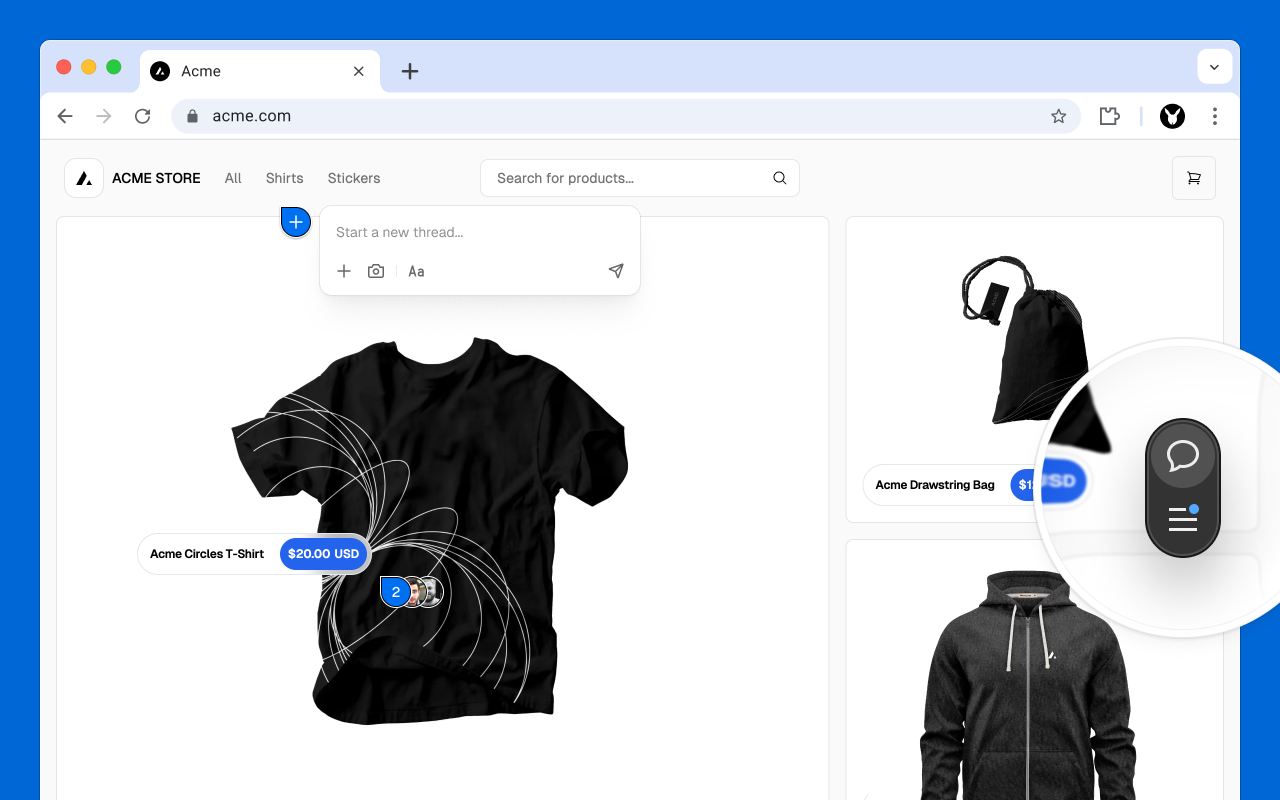The image size is (1280, 800).
Task: Click the comment bubble icon in floating toolbar
Action: tap(1183, 456)
